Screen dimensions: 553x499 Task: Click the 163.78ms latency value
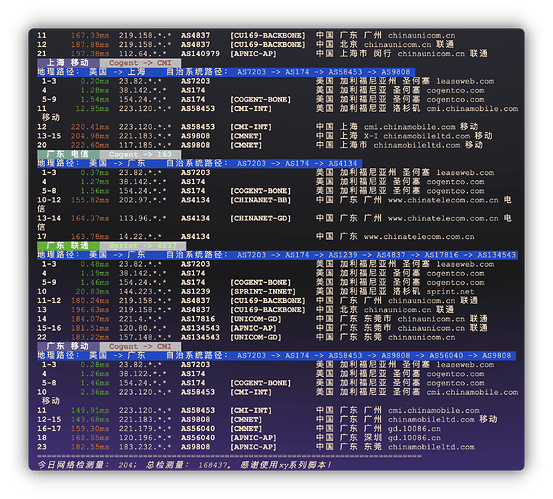point(90,236)
